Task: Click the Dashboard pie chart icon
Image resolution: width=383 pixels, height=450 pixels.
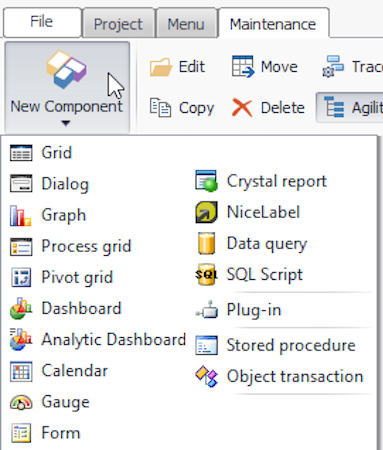Action: 21,308
